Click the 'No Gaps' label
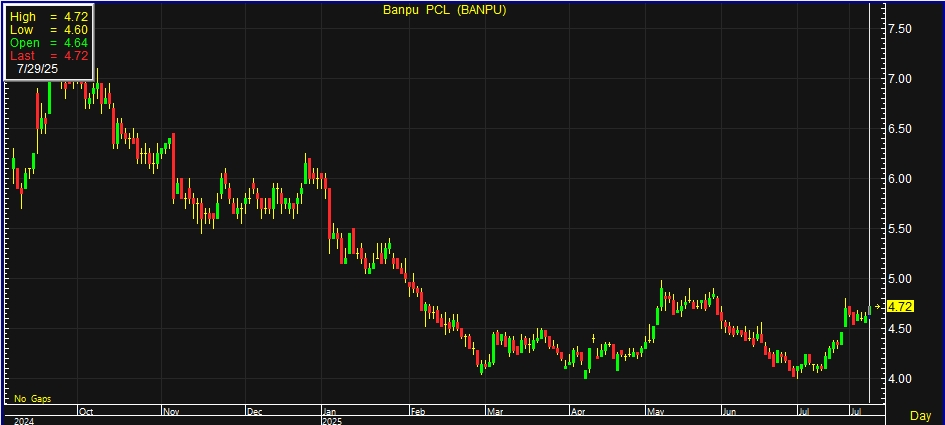Screen dimensions: 945x425 click(x=33, y=398)
